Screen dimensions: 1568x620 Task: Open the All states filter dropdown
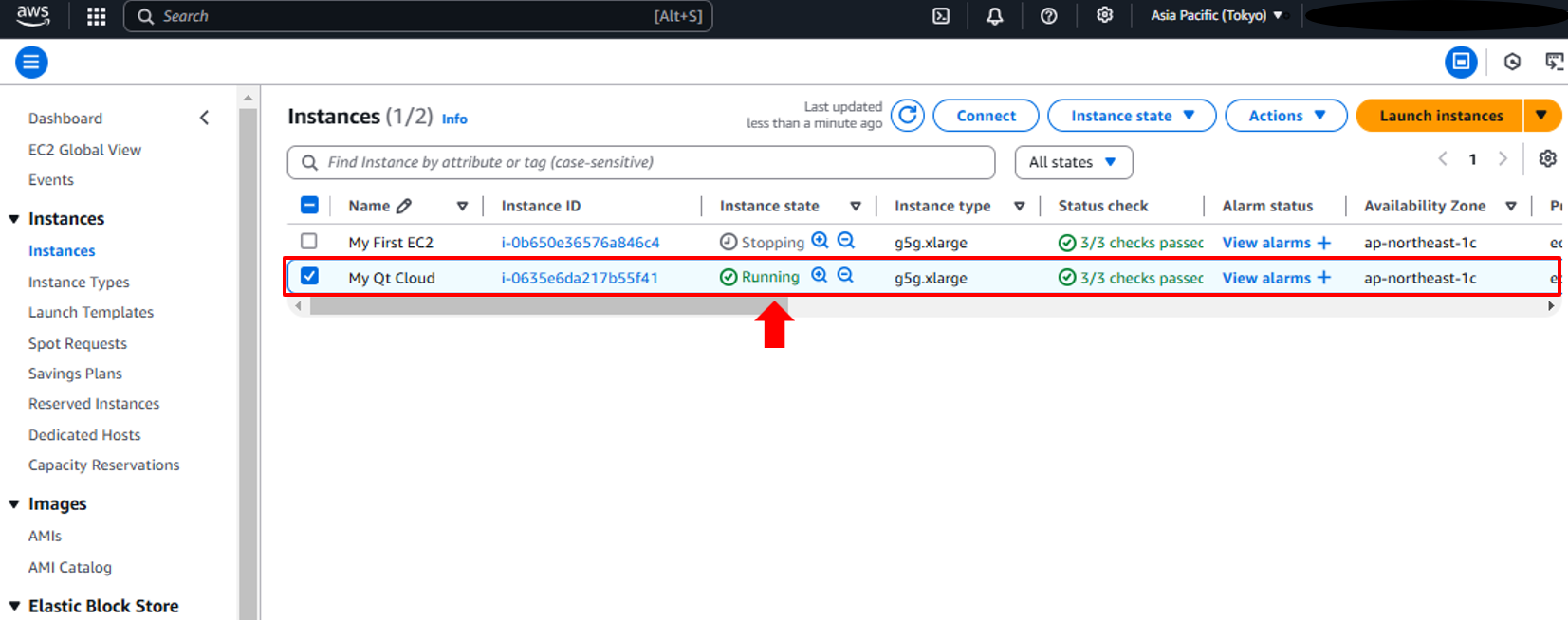coord(1073,162)
